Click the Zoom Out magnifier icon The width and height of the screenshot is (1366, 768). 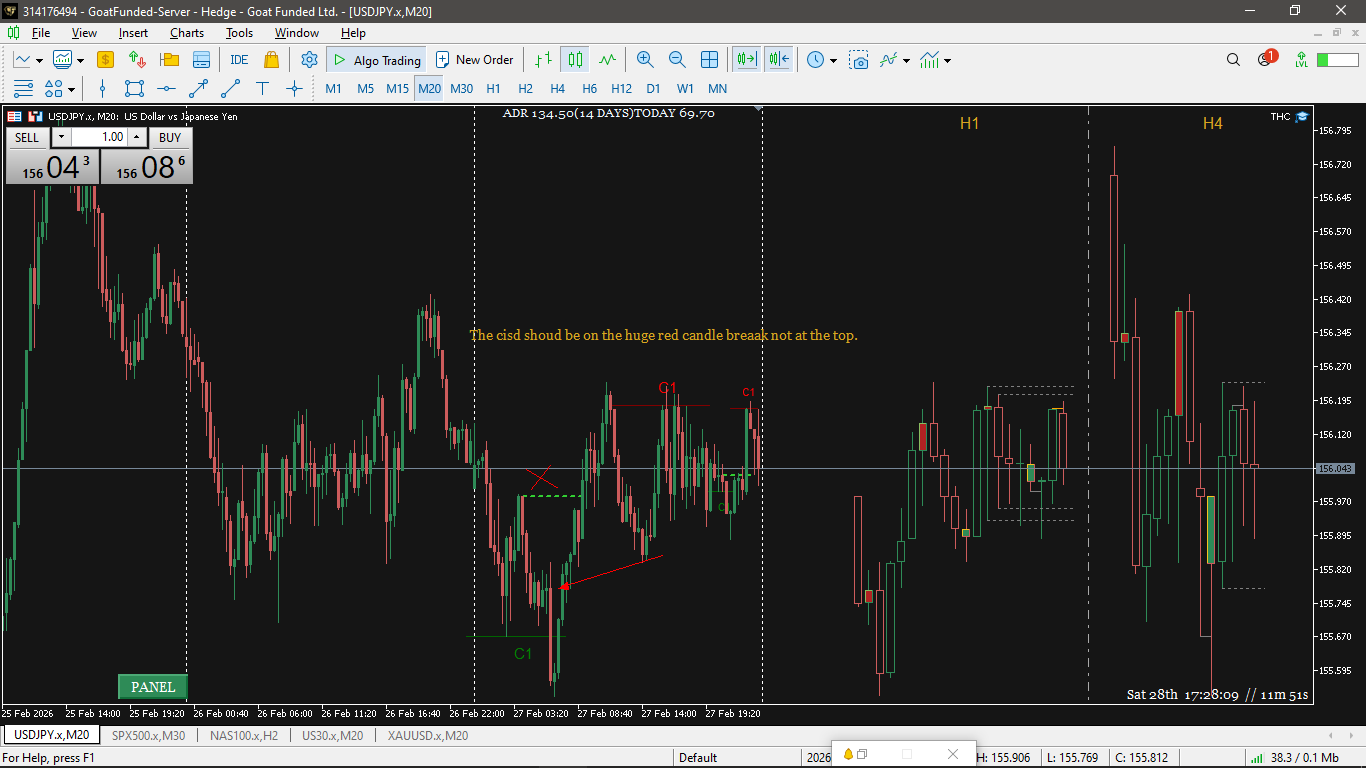(677, 60)
